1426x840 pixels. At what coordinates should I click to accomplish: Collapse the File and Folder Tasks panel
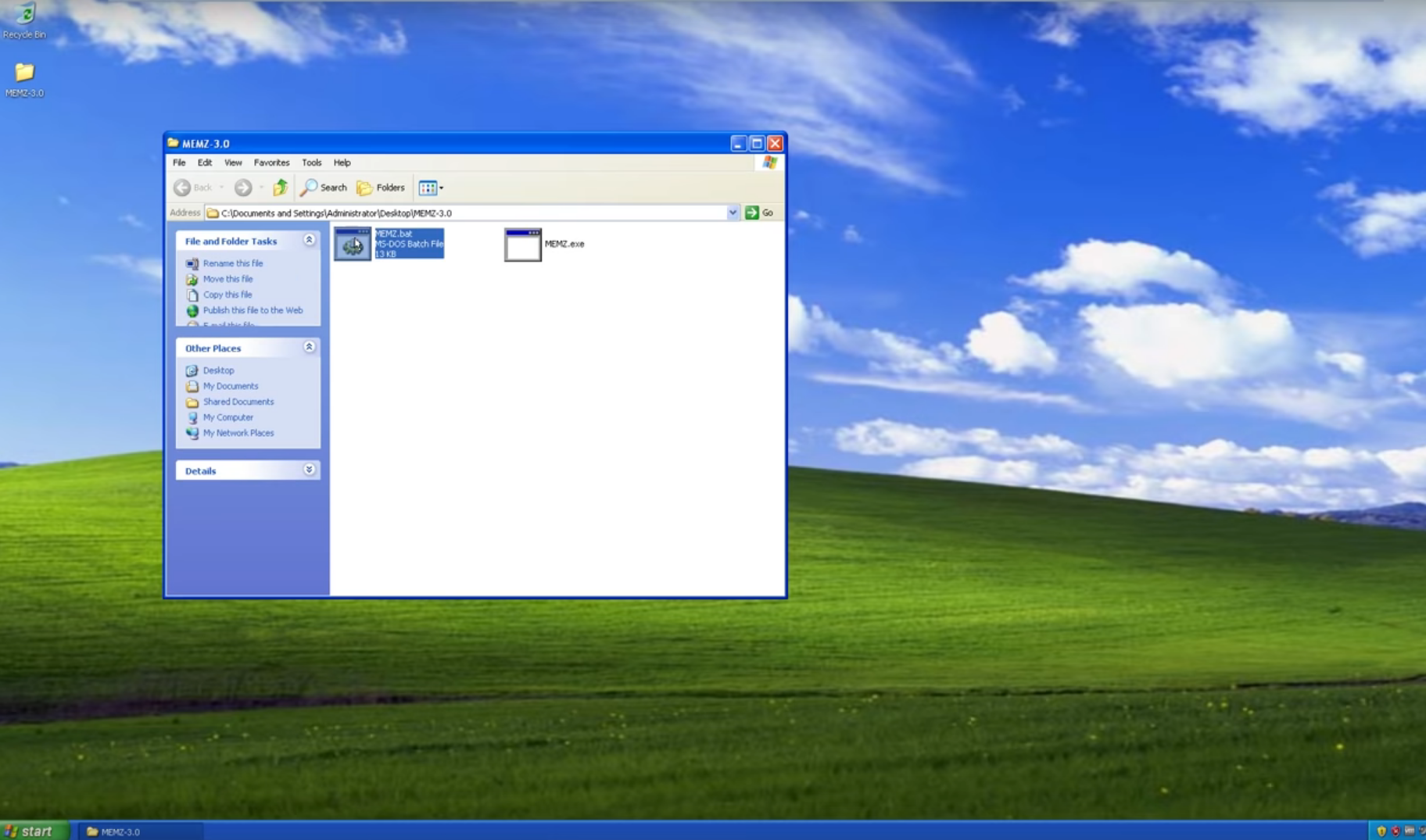click(309, 240)
